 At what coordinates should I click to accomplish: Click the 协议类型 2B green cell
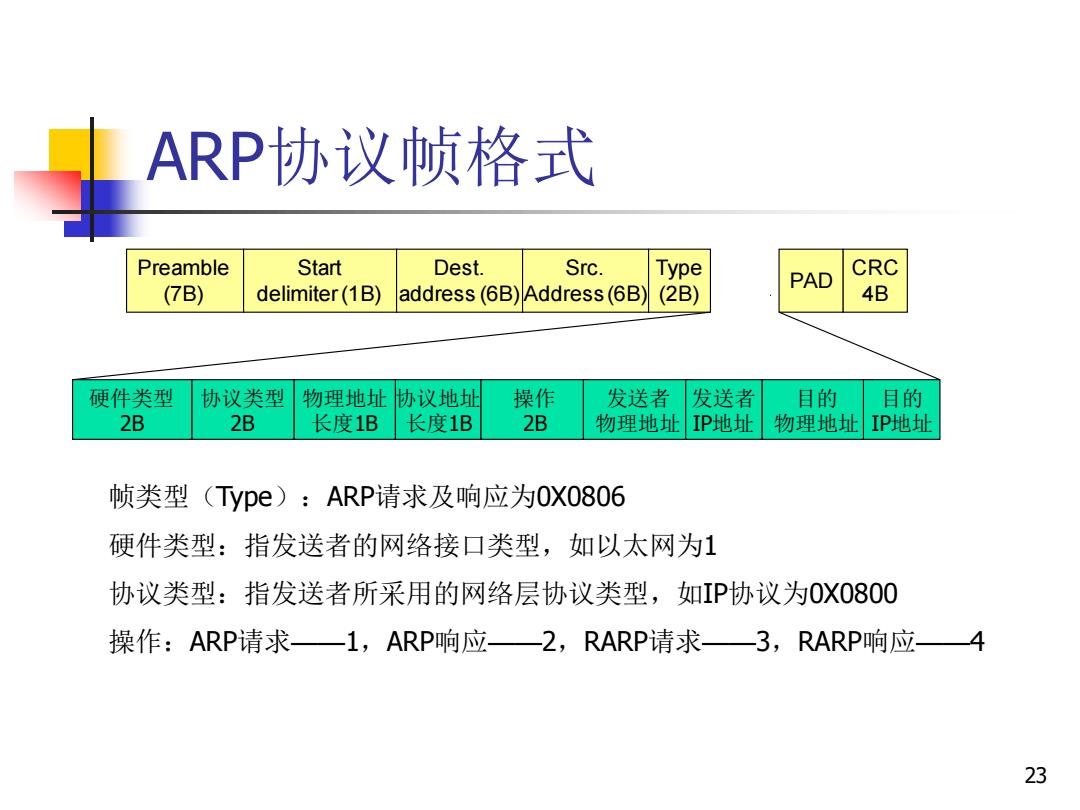[x=243, y=410]
